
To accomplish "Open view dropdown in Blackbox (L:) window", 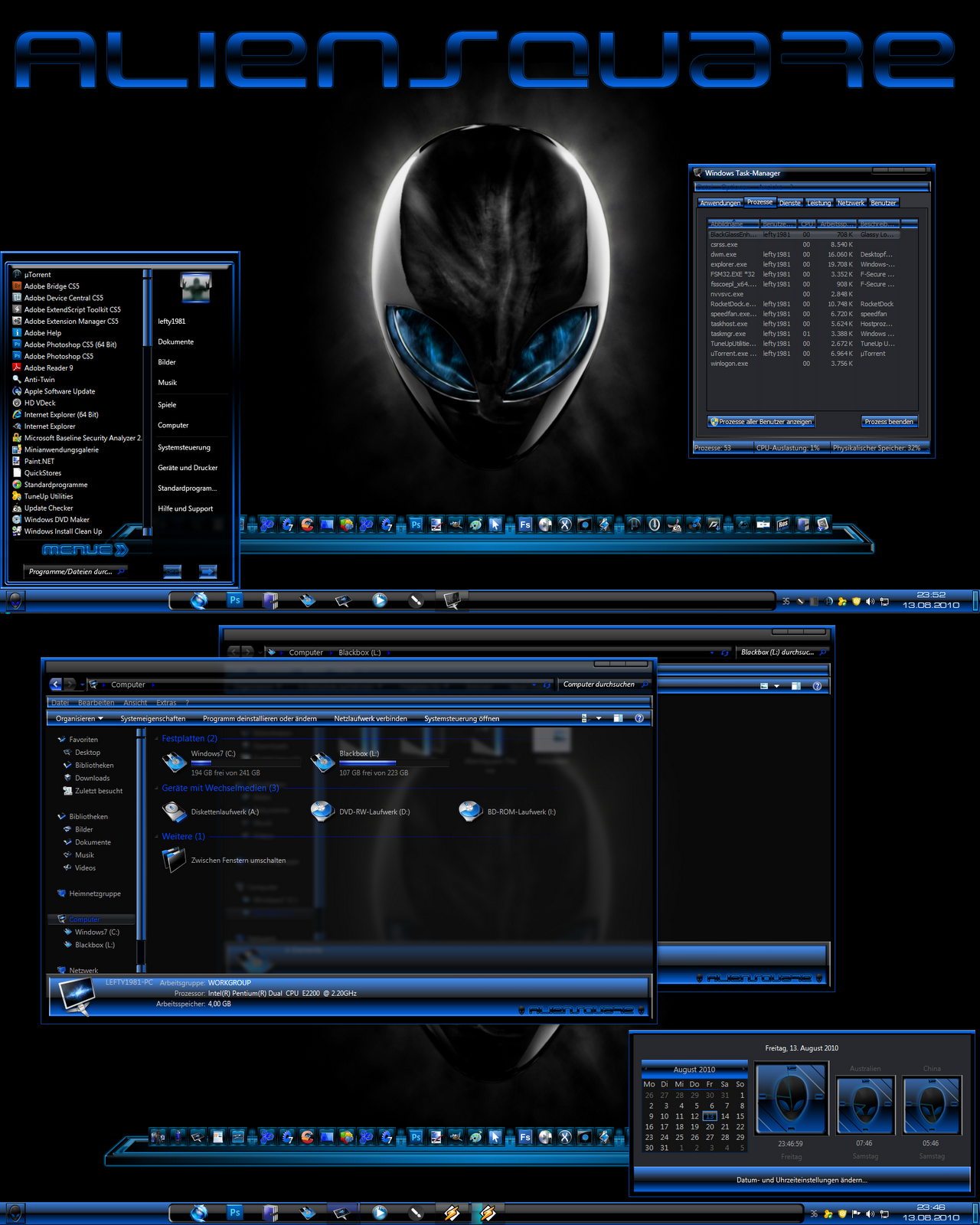I will [776, 686].
